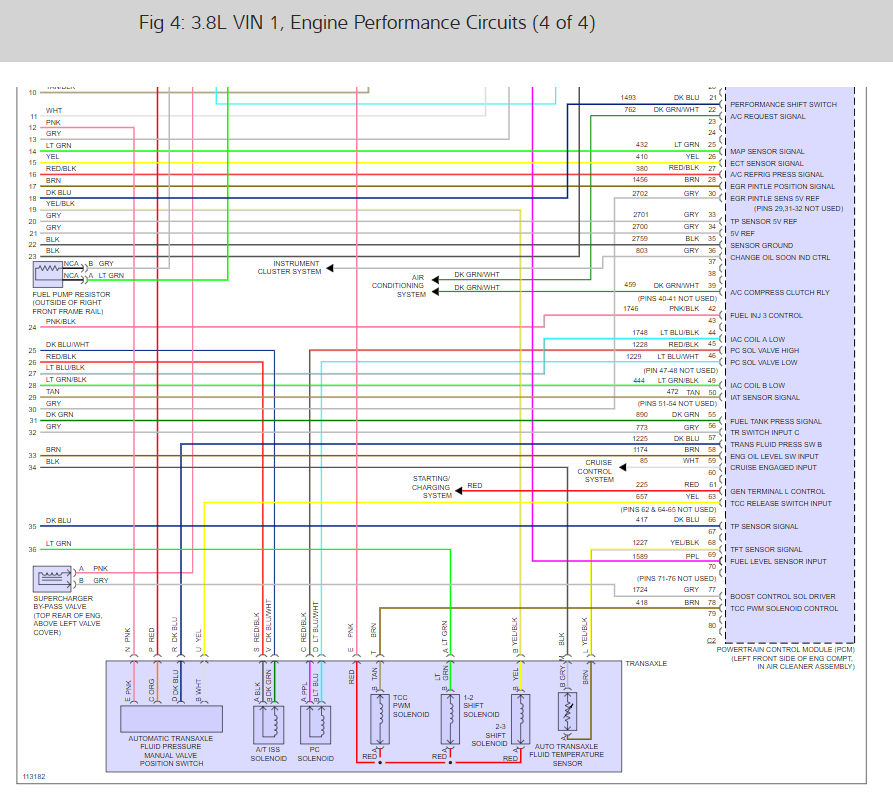Click 'A/C COMPRESS CLUTCH RLY' label
Image resolution: width=893 pixels, height=796 pixels.
click(x=780, y=293)
